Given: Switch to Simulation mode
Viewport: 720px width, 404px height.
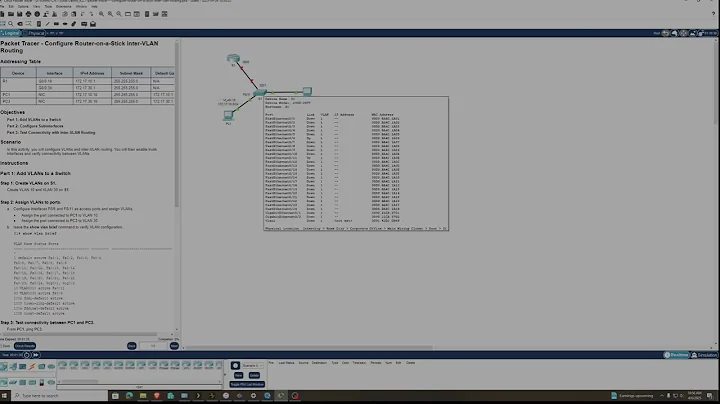Looking at the screenshot, I should [x=704, y=355].
